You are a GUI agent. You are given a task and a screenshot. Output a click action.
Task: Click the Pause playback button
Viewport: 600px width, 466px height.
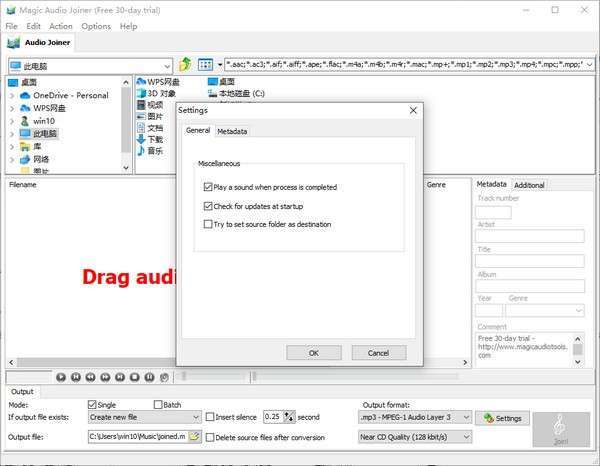(x=149, y=377)
